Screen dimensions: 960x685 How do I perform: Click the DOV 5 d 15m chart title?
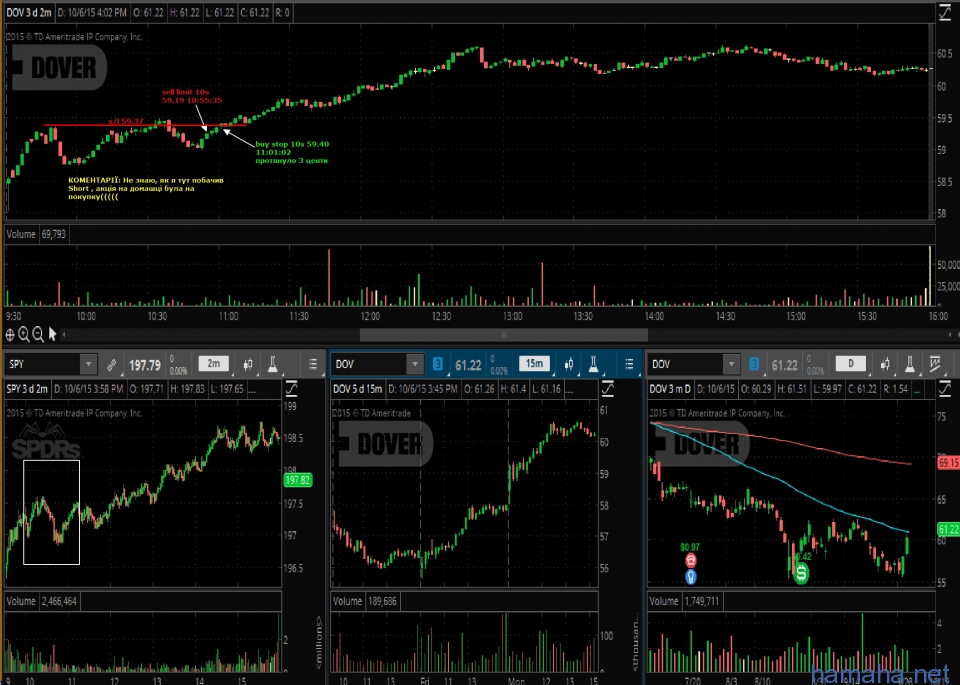tap(358, 389)
